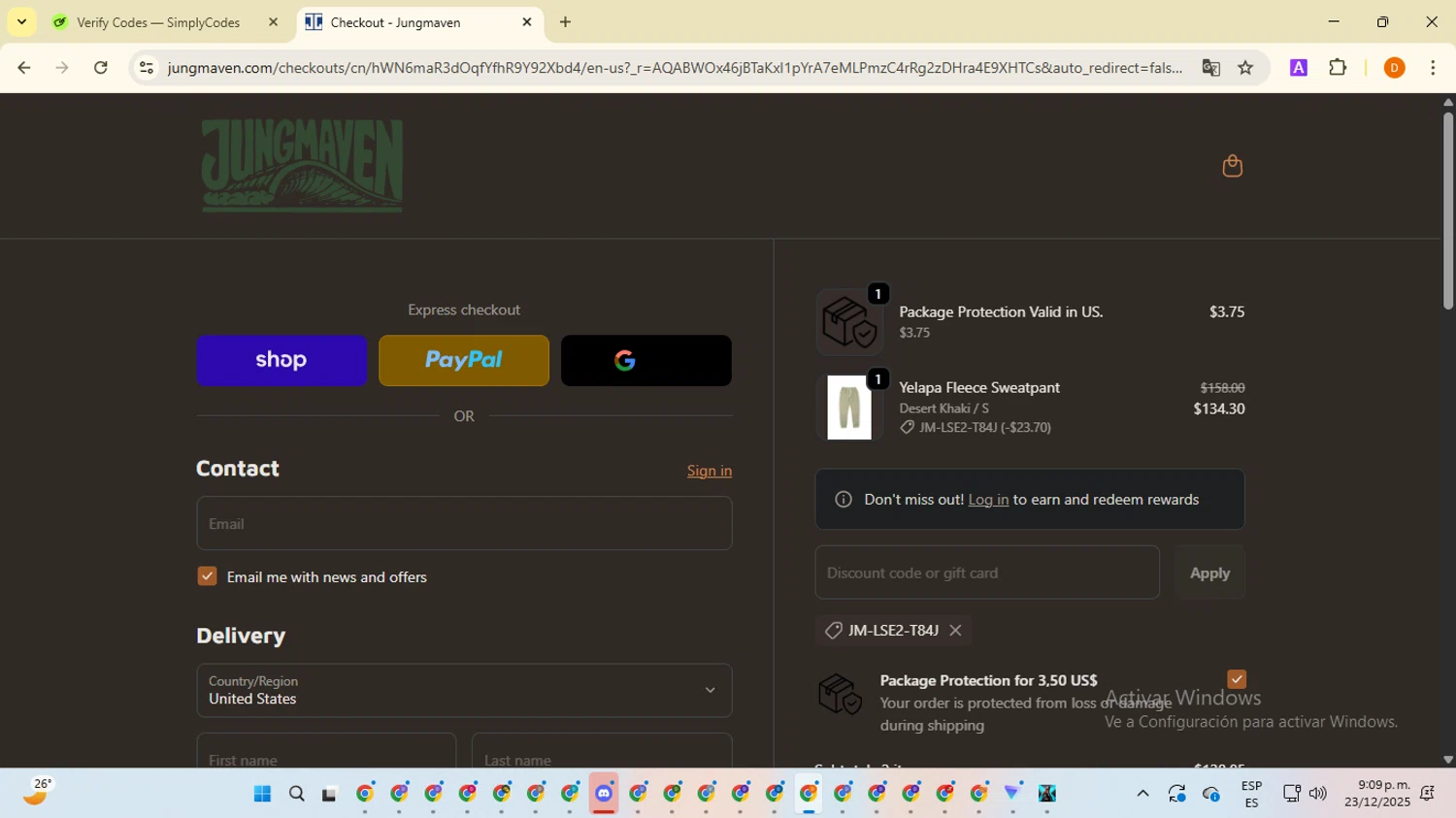This screenshot has height=818, width=1456.
Task: Translate this page icon
Action: (1210, 68)
